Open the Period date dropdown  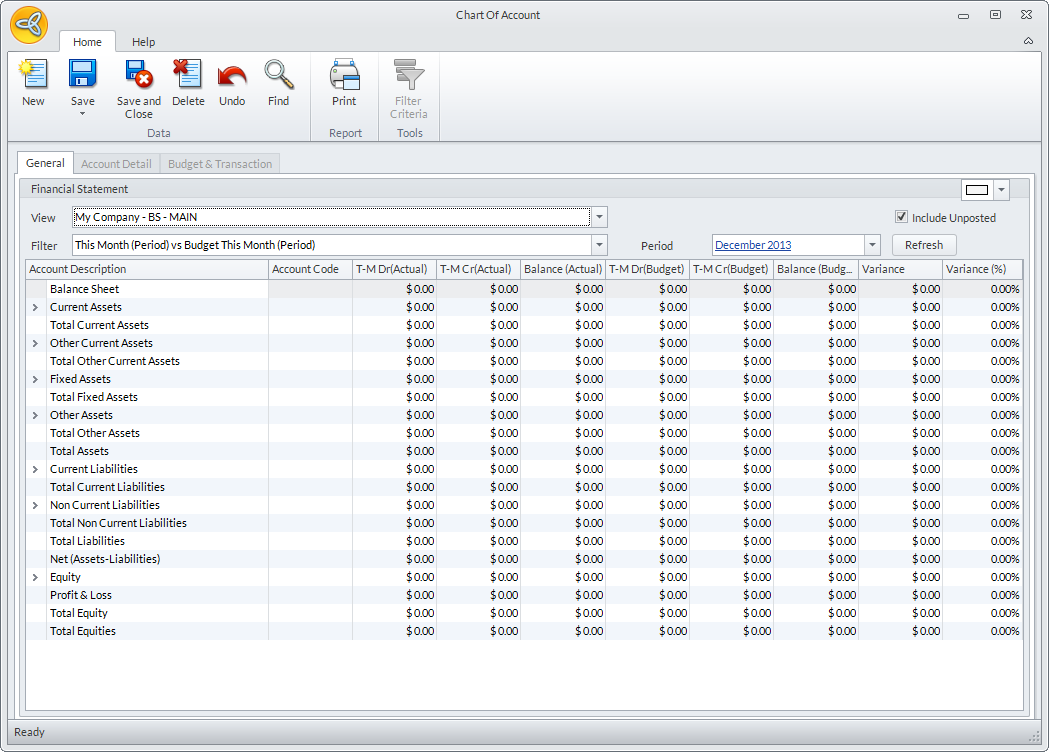pyautogui.click(x=871, y=245)
